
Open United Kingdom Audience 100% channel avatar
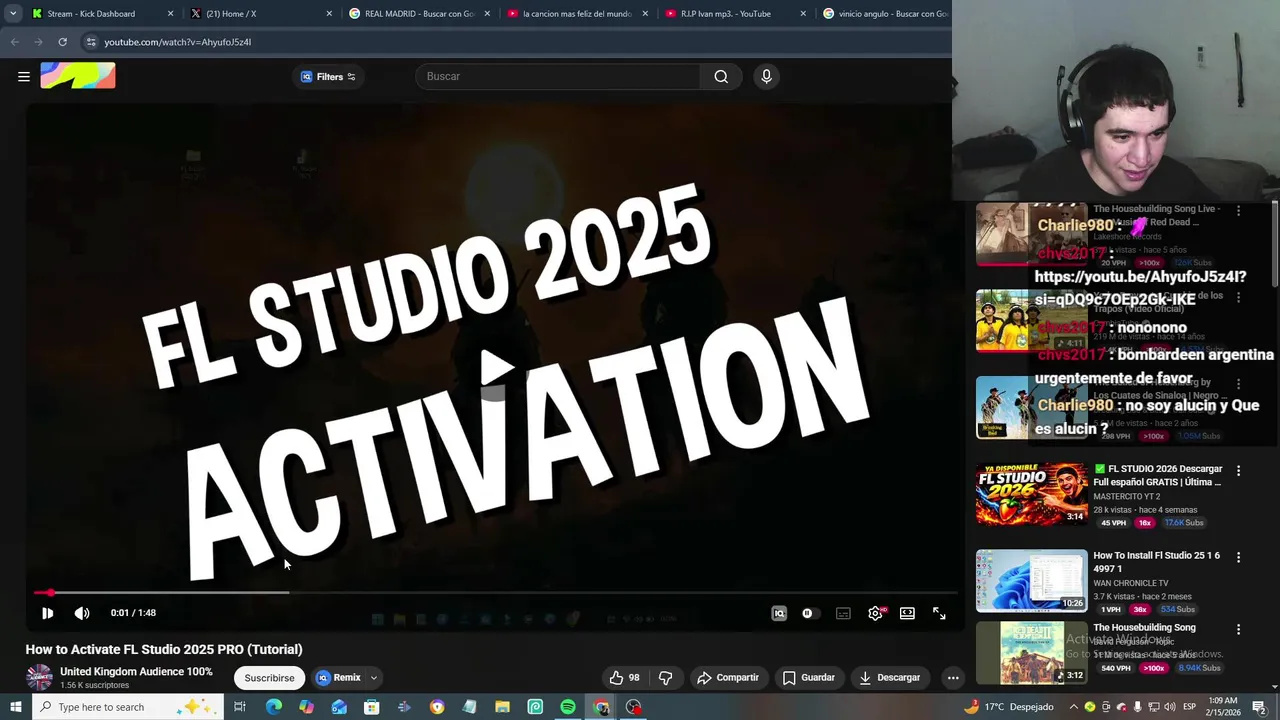[x=39, y=677]
